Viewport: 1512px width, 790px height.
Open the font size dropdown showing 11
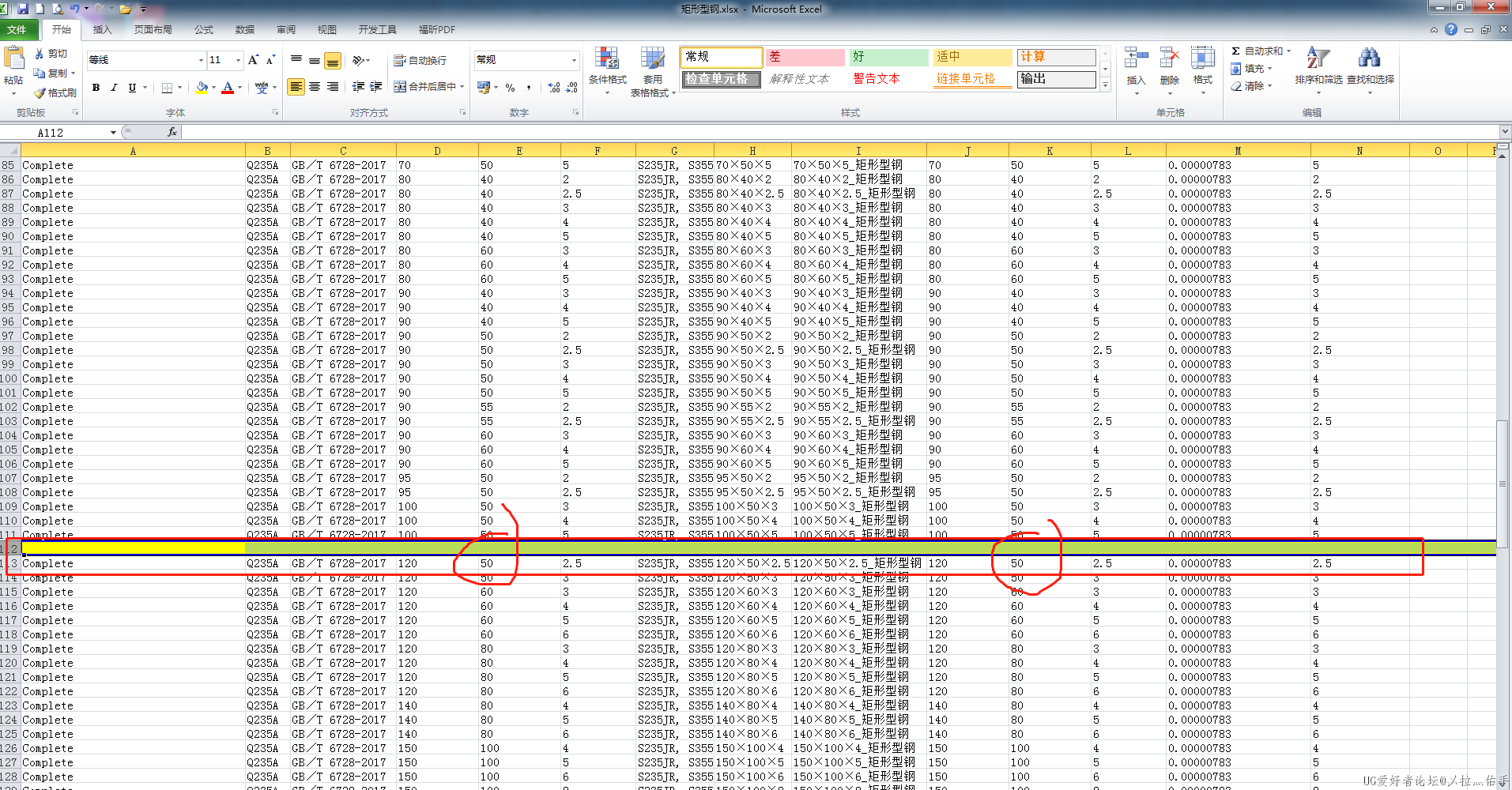pos(238,60)
